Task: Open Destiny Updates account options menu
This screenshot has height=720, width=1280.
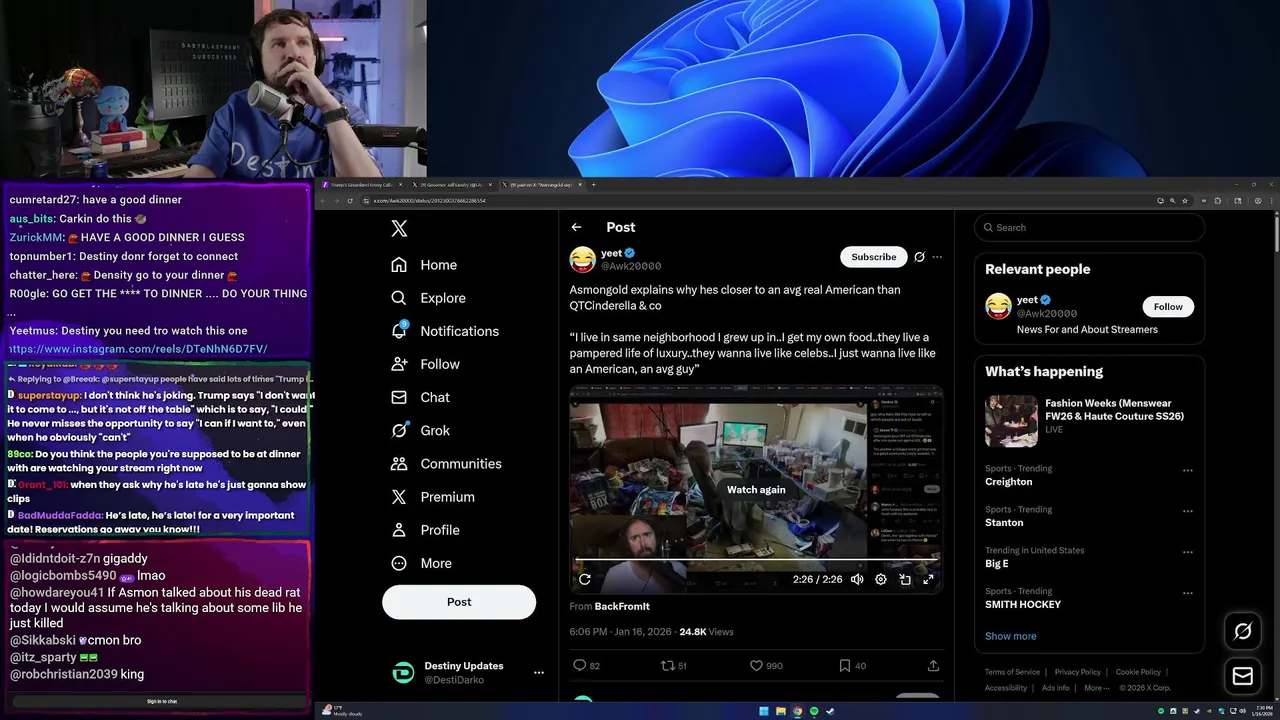Action: pos(538,673)
